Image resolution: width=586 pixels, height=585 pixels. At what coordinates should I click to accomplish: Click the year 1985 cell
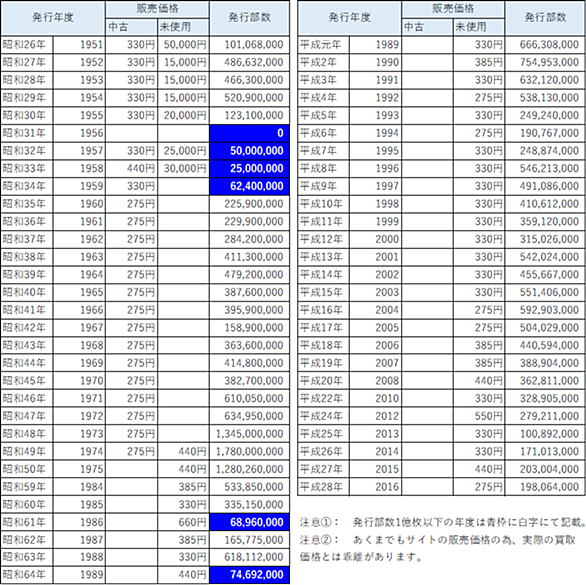pyautogui.click(x=79, y=504)
